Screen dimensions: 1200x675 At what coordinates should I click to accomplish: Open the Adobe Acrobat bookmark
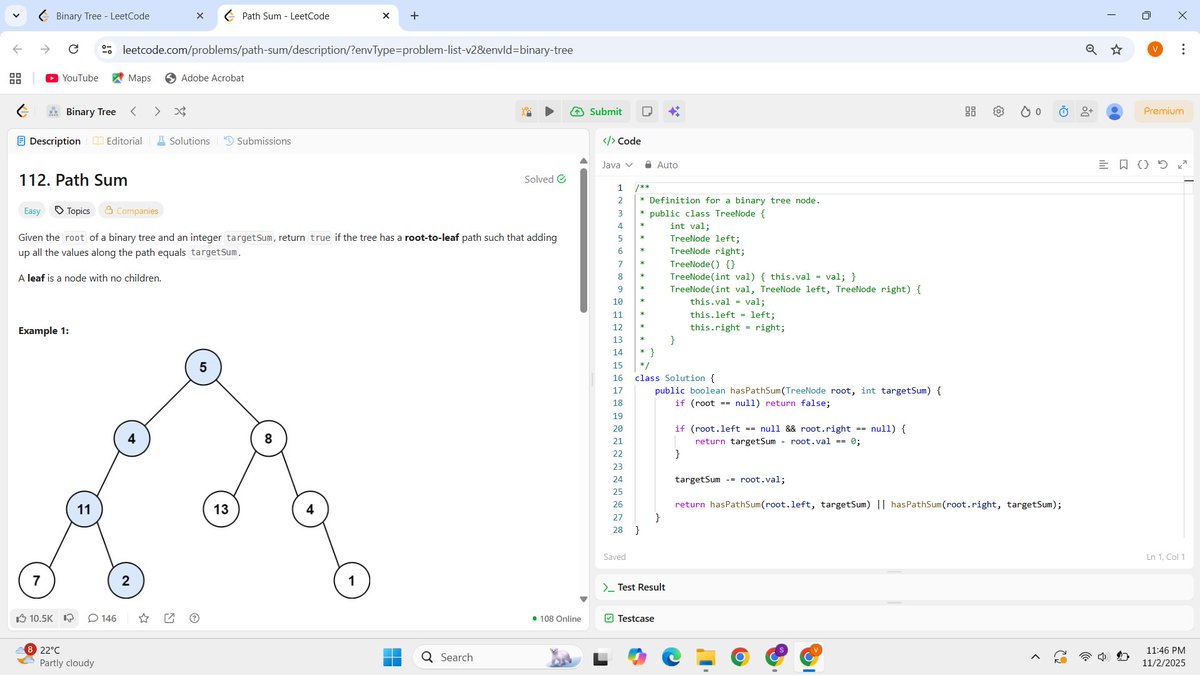204,78
